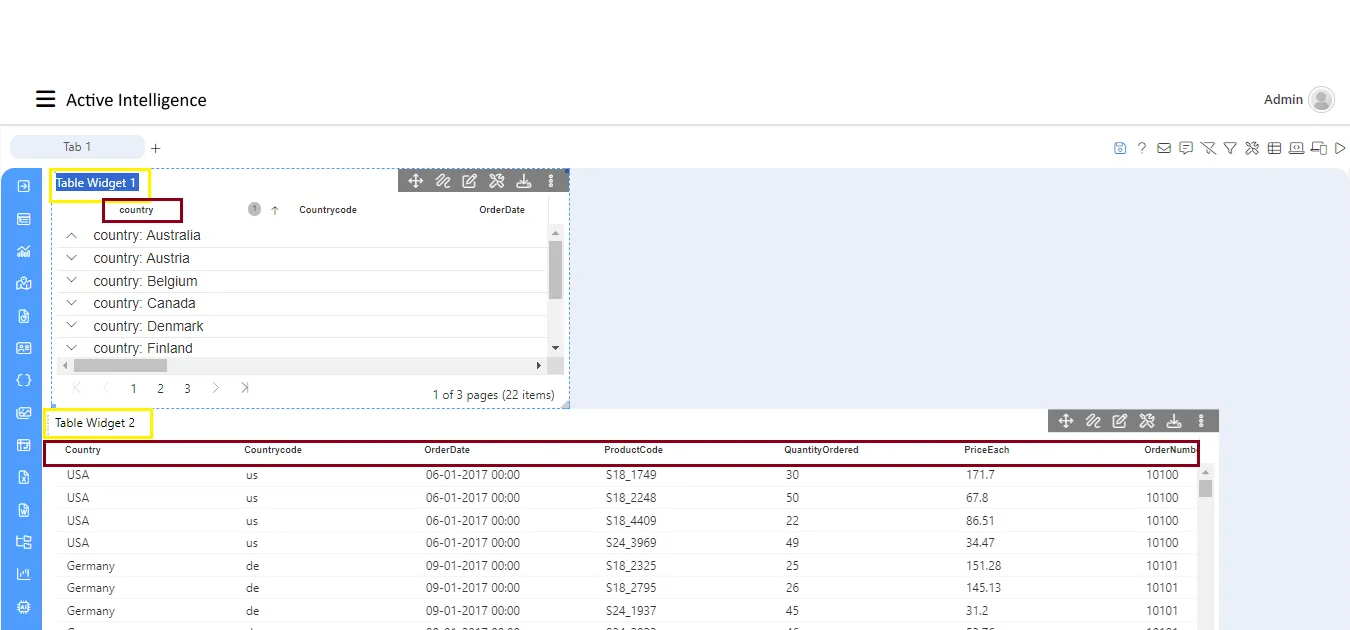1350x630 pixels.
Task: Expand the country: Denmark group
Action: (x=71, y=325)
